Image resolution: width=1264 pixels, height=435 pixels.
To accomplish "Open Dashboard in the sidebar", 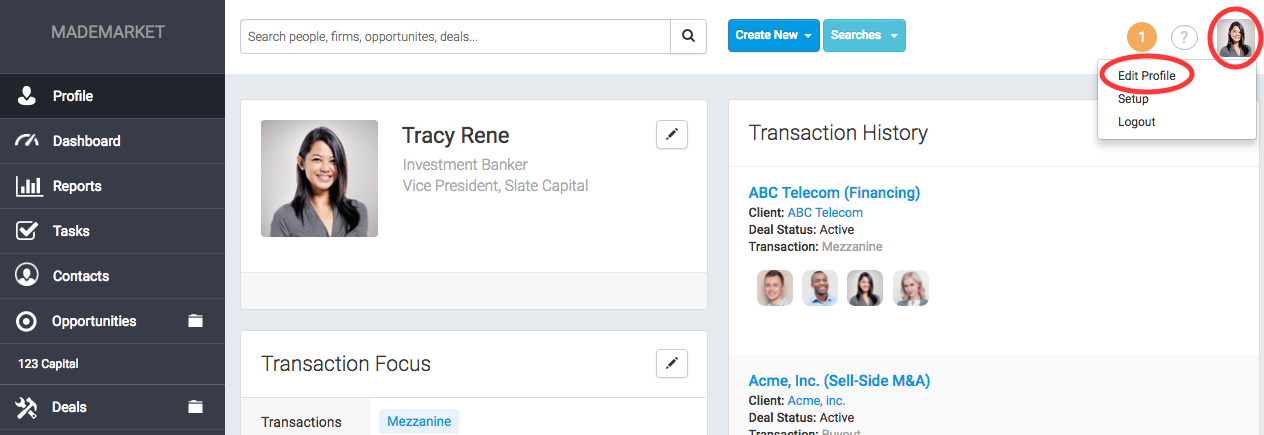I will pyautogui.click(x=86, y=141).
